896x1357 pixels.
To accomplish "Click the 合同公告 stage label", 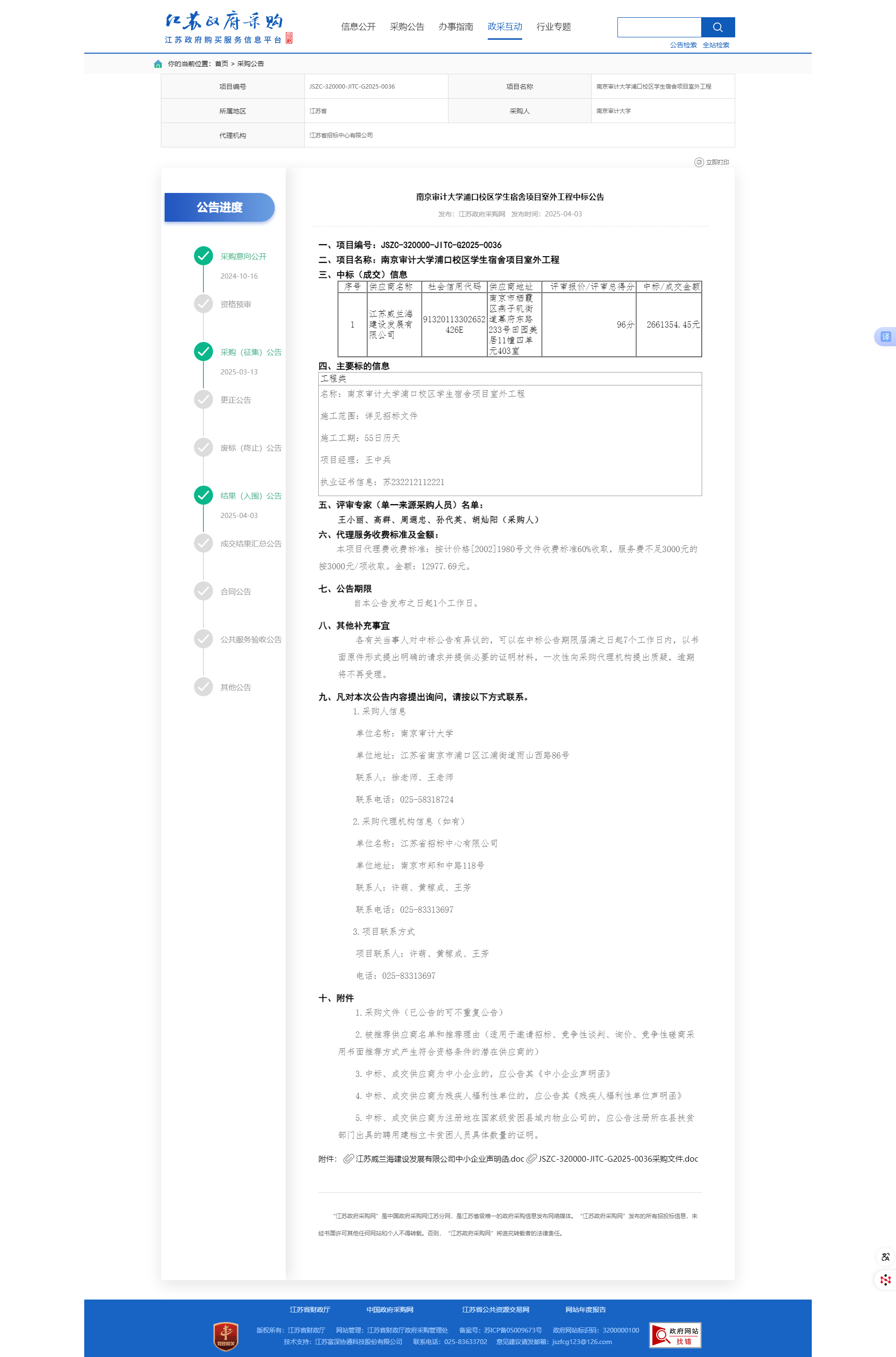I will 235,592.
